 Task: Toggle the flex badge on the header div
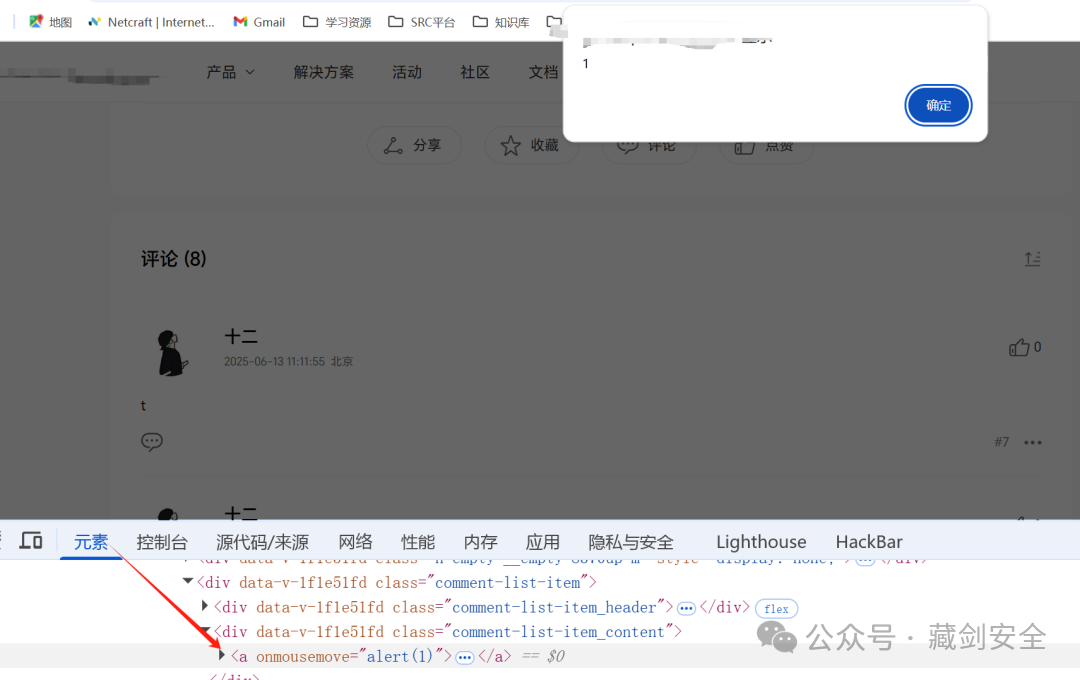click(x=776, y=608)
